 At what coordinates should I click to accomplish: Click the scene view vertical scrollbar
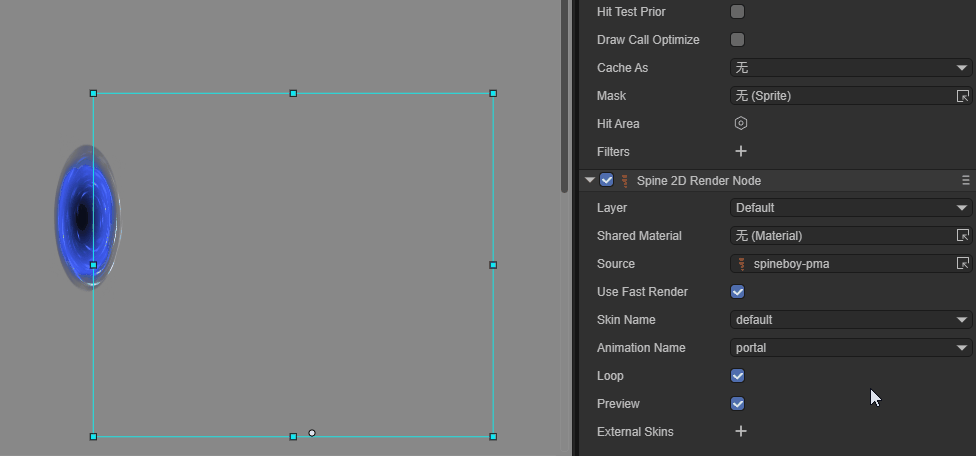pyautogui.click(x=565, y=96)
